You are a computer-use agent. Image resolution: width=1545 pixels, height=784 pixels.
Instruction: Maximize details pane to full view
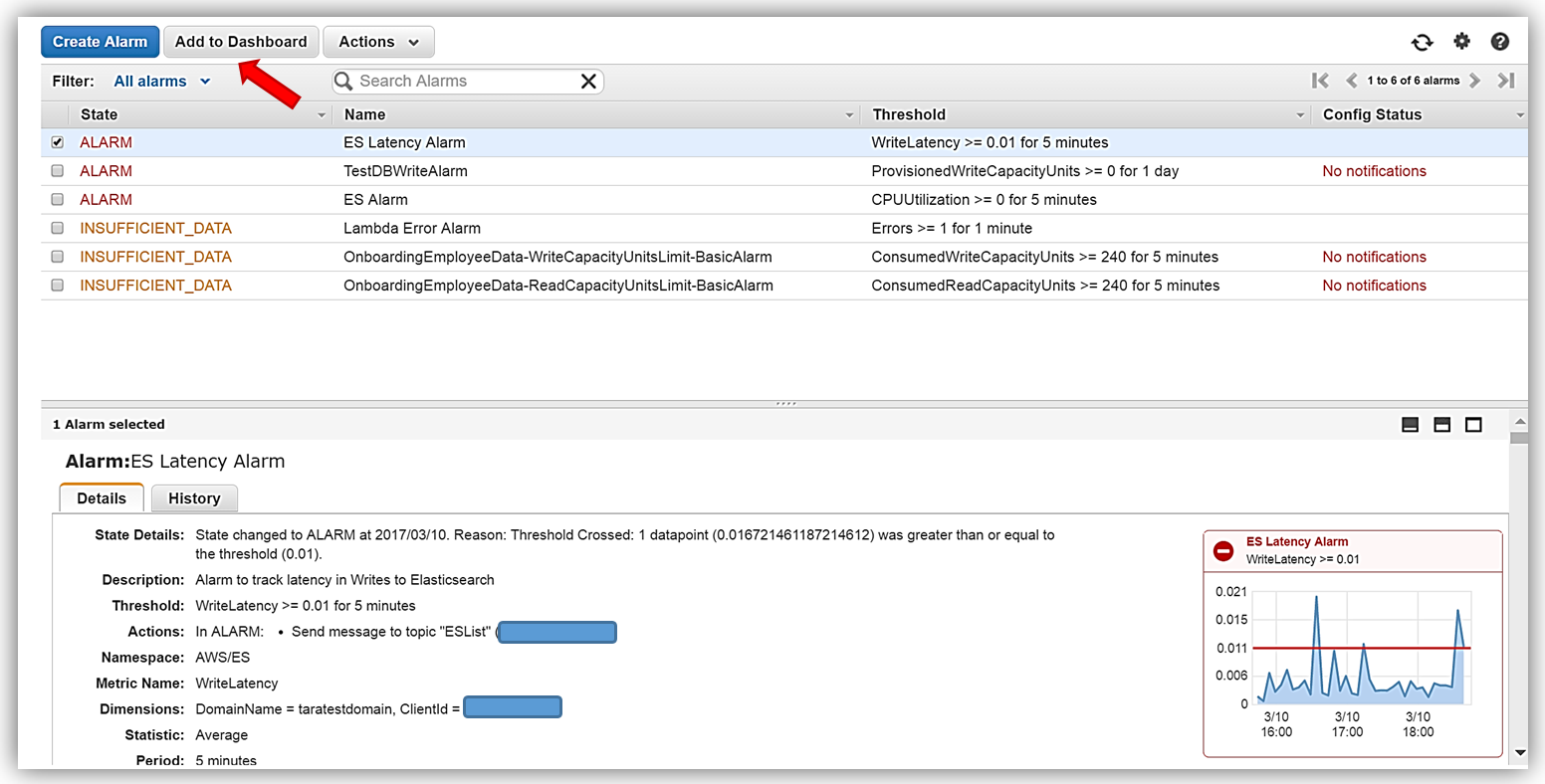1473,425
